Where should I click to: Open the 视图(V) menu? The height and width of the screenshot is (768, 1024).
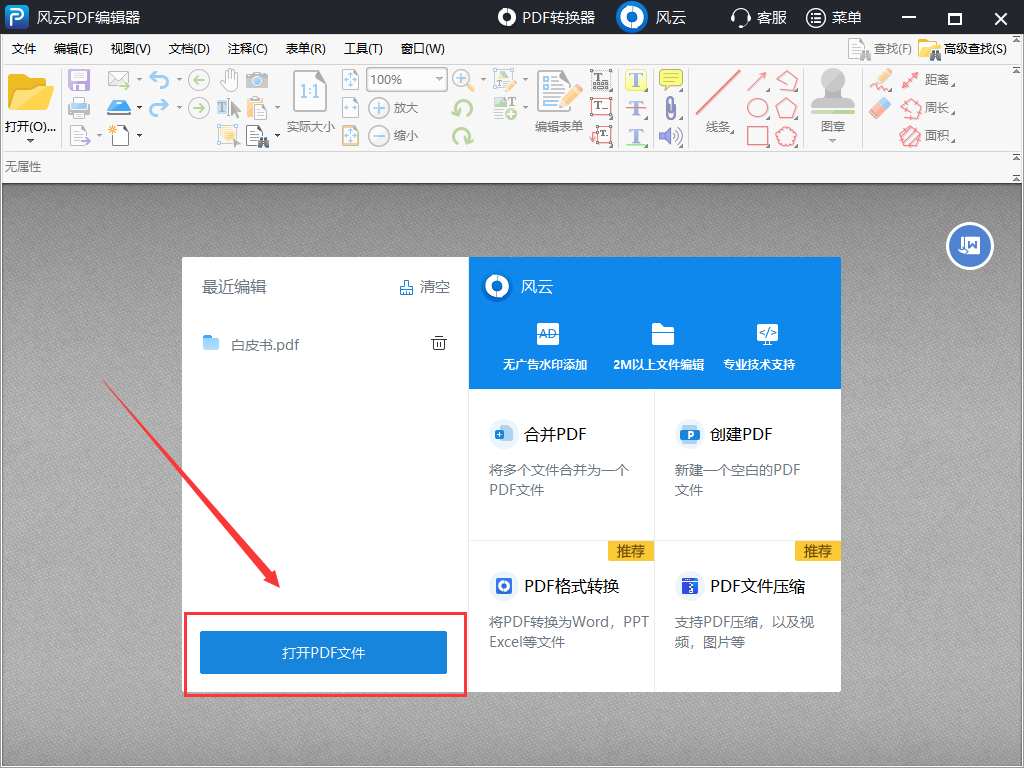[131, 49]
